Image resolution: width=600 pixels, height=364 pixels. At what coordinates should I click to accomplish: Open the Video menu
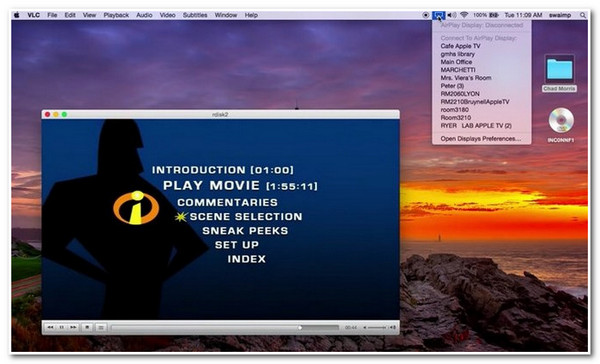[167, 15]
